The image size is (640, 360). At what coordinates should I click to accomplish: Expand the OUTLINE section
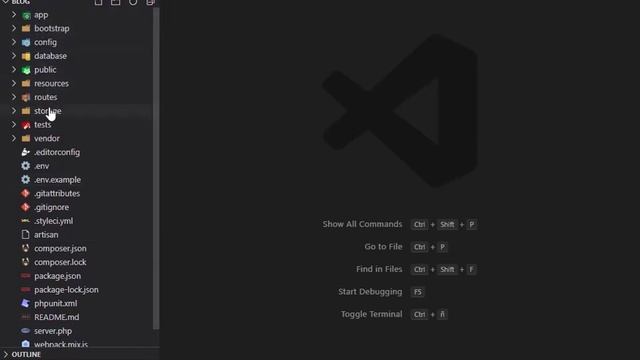coord(5,354)
